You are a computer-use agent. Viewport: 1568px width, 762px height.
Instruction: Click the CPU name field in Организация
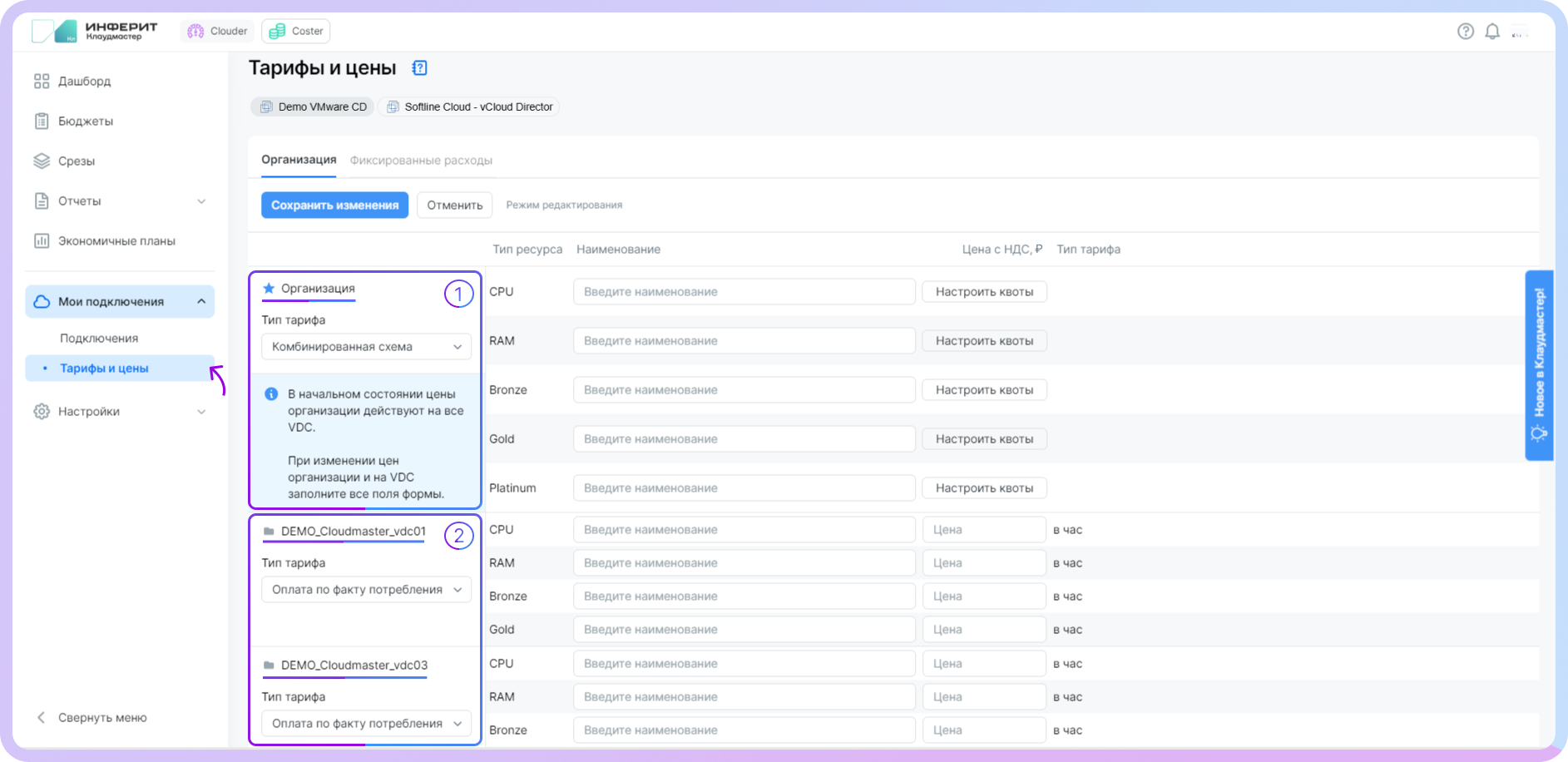[x=744, y=292]
